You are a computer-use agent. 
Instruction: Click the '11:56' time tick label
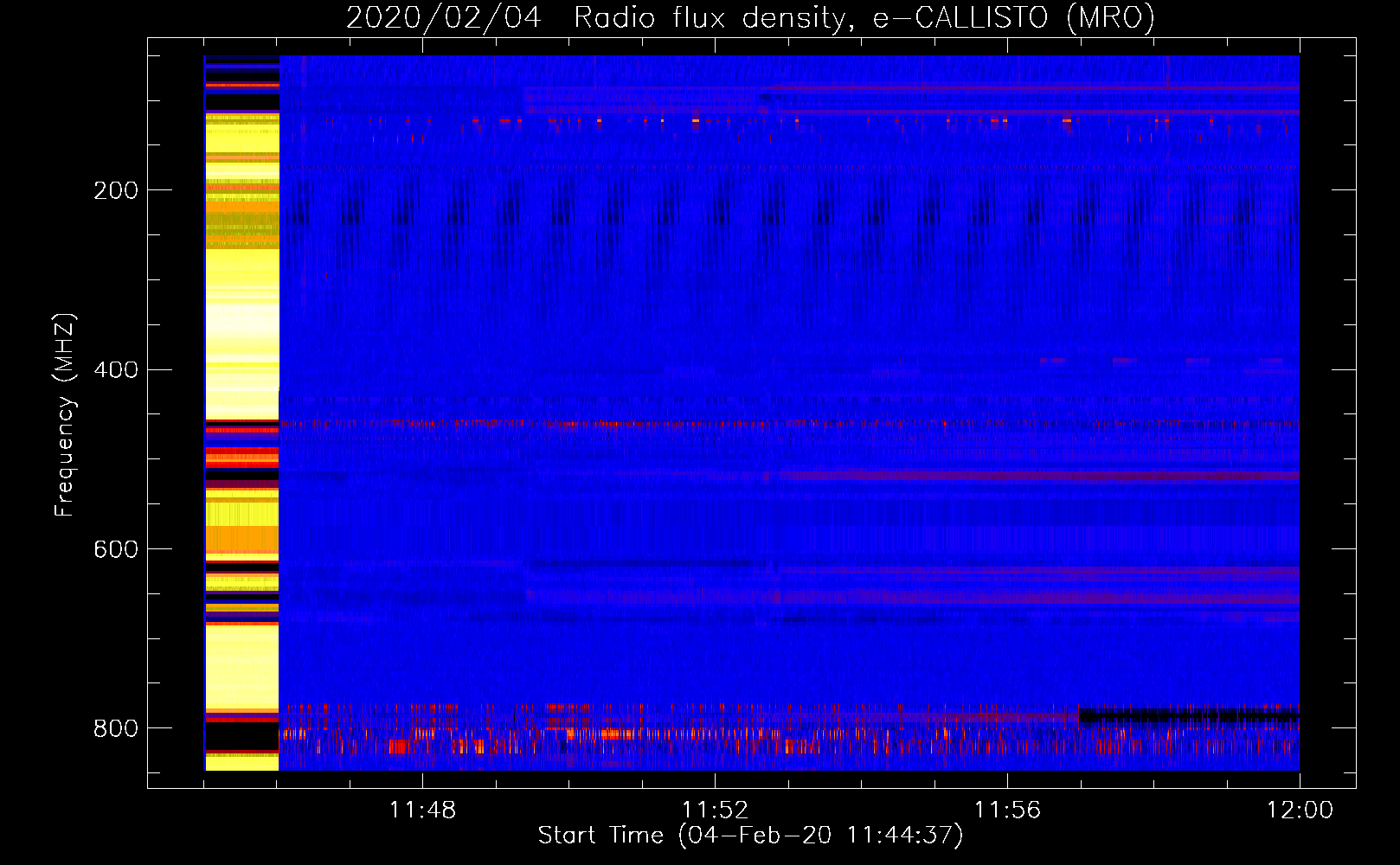pyautogui.click(x=1007, y=811)
